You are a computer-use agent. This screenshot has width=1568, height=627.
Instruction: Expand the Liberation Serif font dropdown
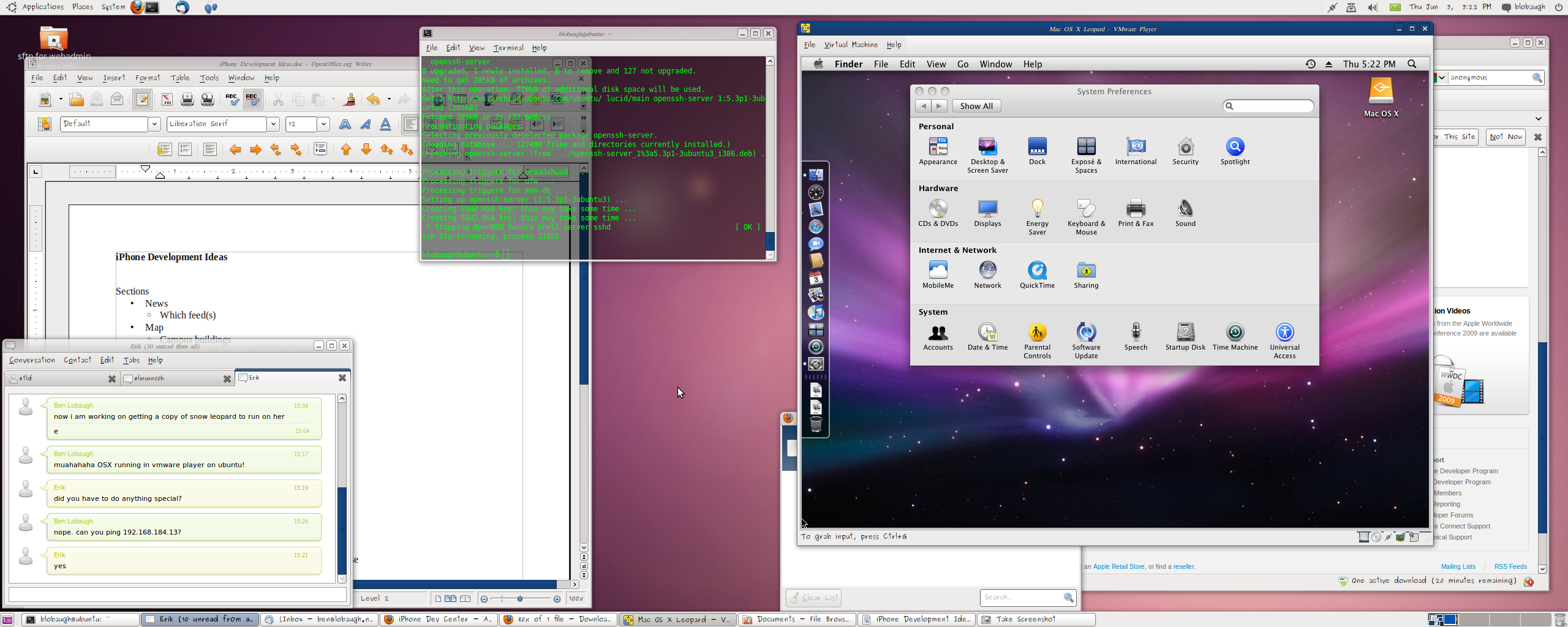coord(273,124)
